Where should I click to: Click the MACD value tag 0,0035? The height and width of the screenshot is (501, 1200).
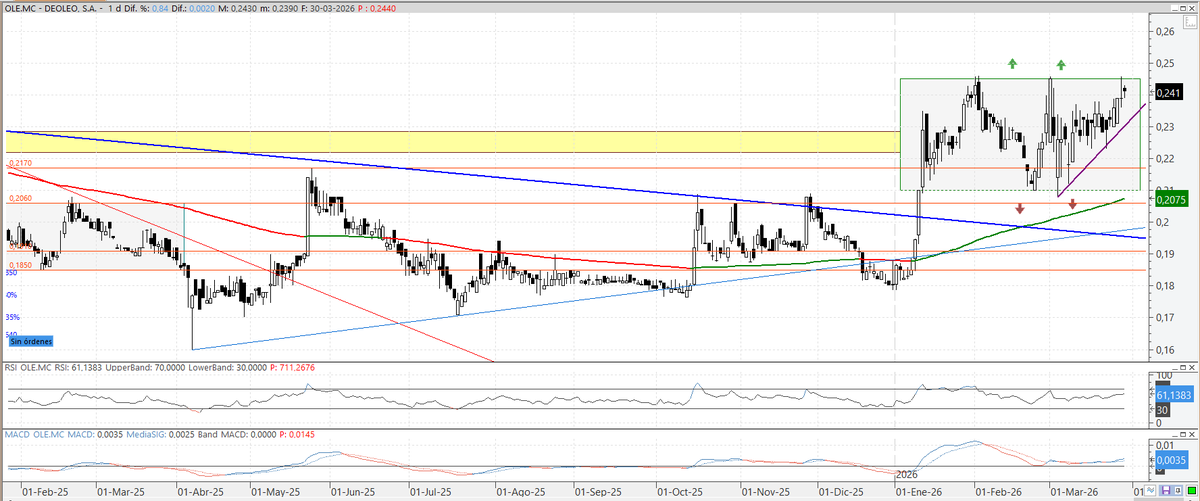(x=1171, y=460)
